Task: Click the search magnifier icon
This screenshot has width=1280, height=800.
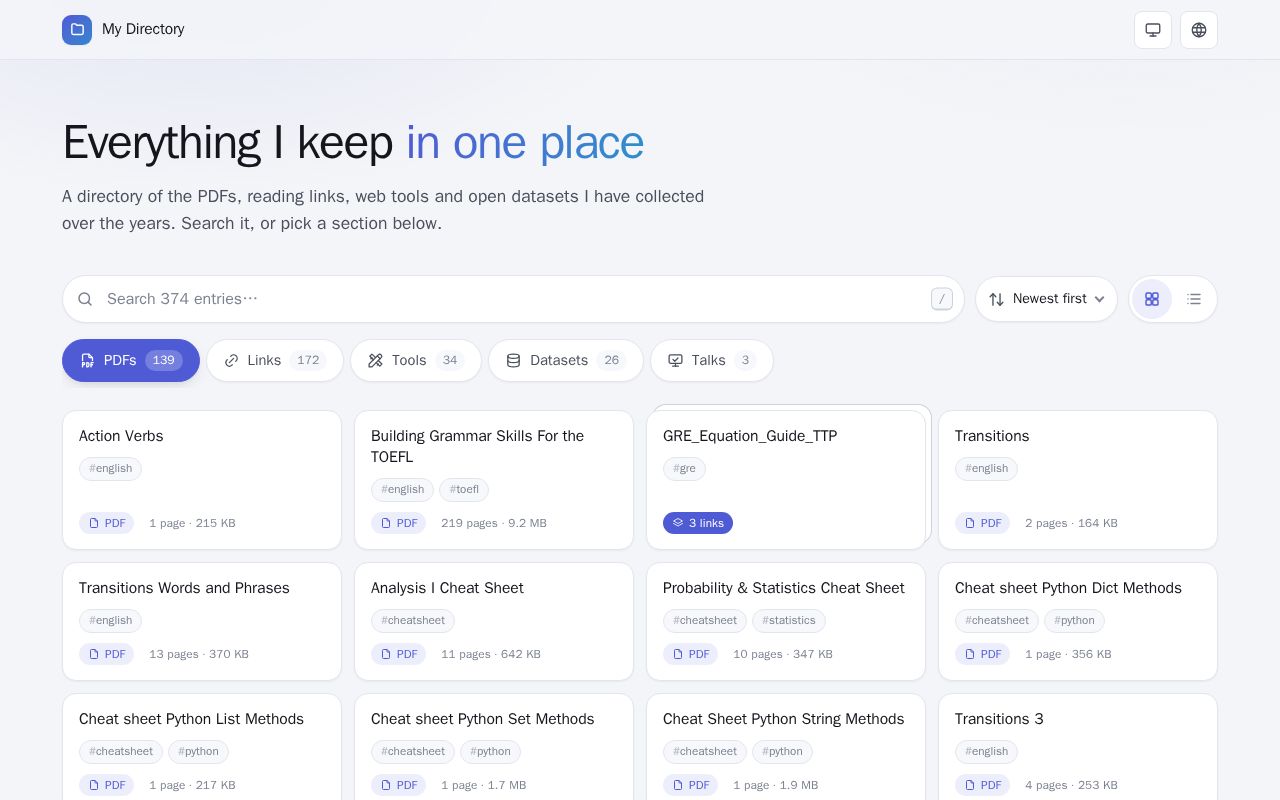Action: (85, 299)
